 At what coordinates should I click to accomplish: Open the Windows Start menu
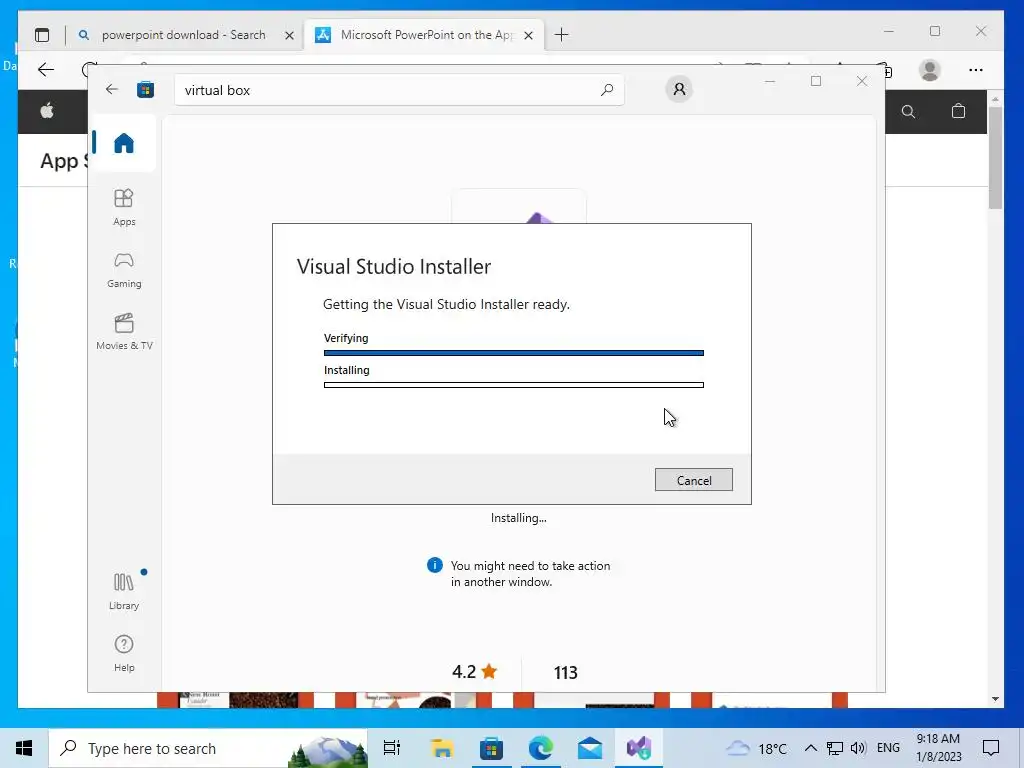point(24,748)
